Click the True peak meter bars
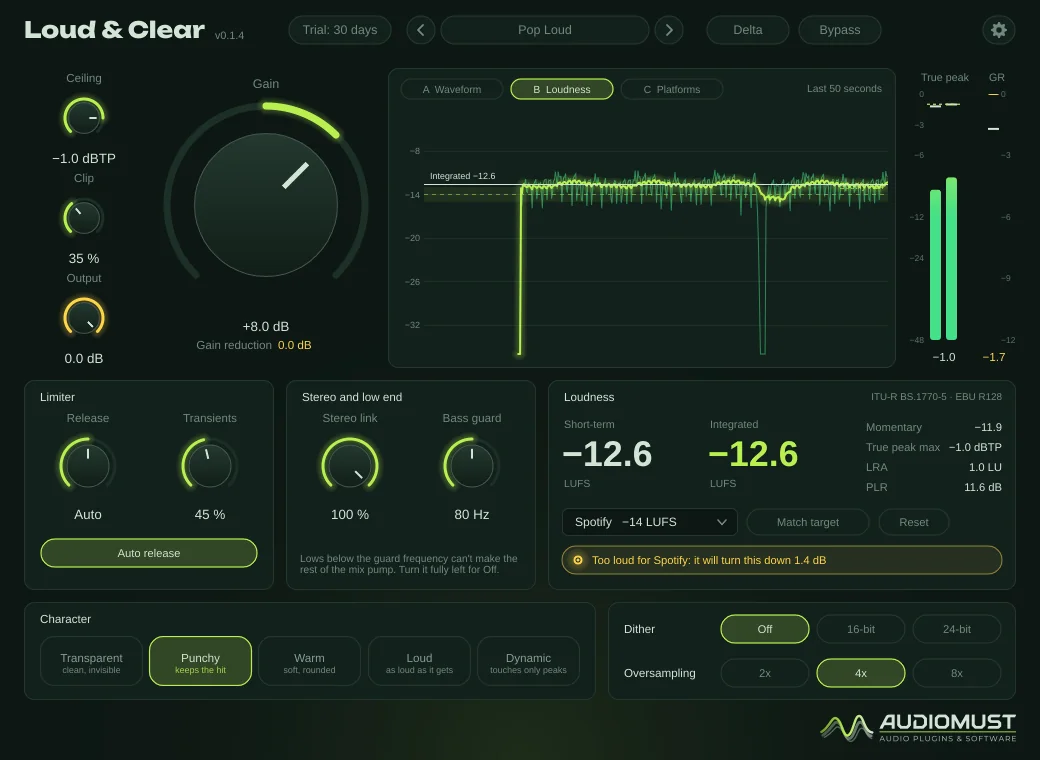The width and height of the screenshot is (1040, 760). pos(944,259)
